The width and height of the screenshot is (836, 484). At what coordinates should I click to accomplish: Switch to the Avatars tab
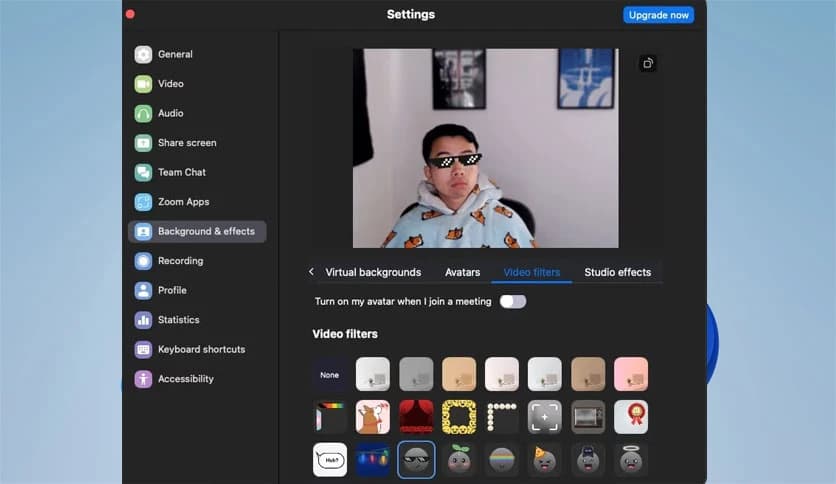coord(462,272)
